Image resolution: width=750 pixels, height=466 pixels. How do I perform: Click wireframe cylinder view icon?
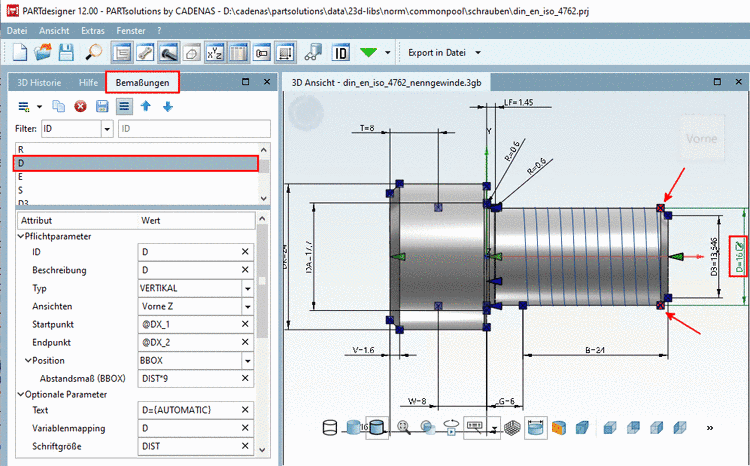tap(331, 428)
